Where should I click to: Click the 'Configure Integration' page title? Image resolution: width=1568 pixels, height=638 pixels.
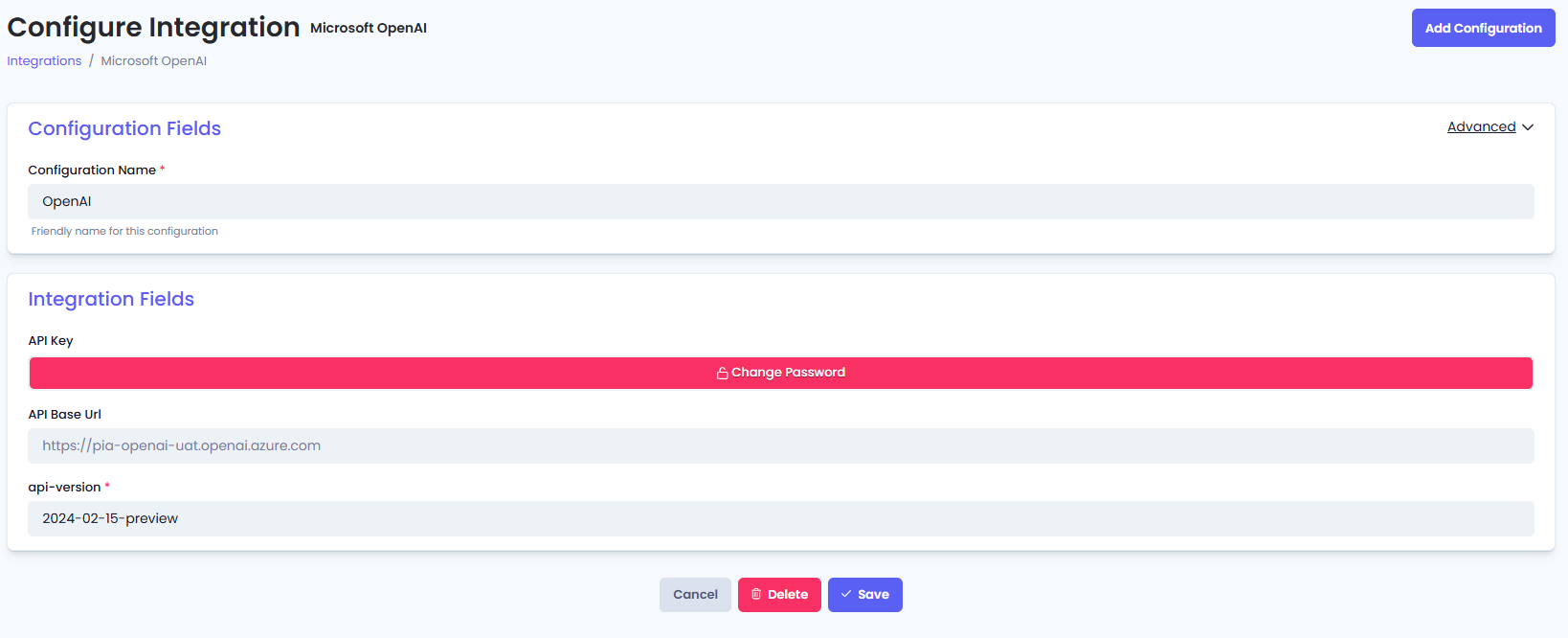(x=153, y=27)
